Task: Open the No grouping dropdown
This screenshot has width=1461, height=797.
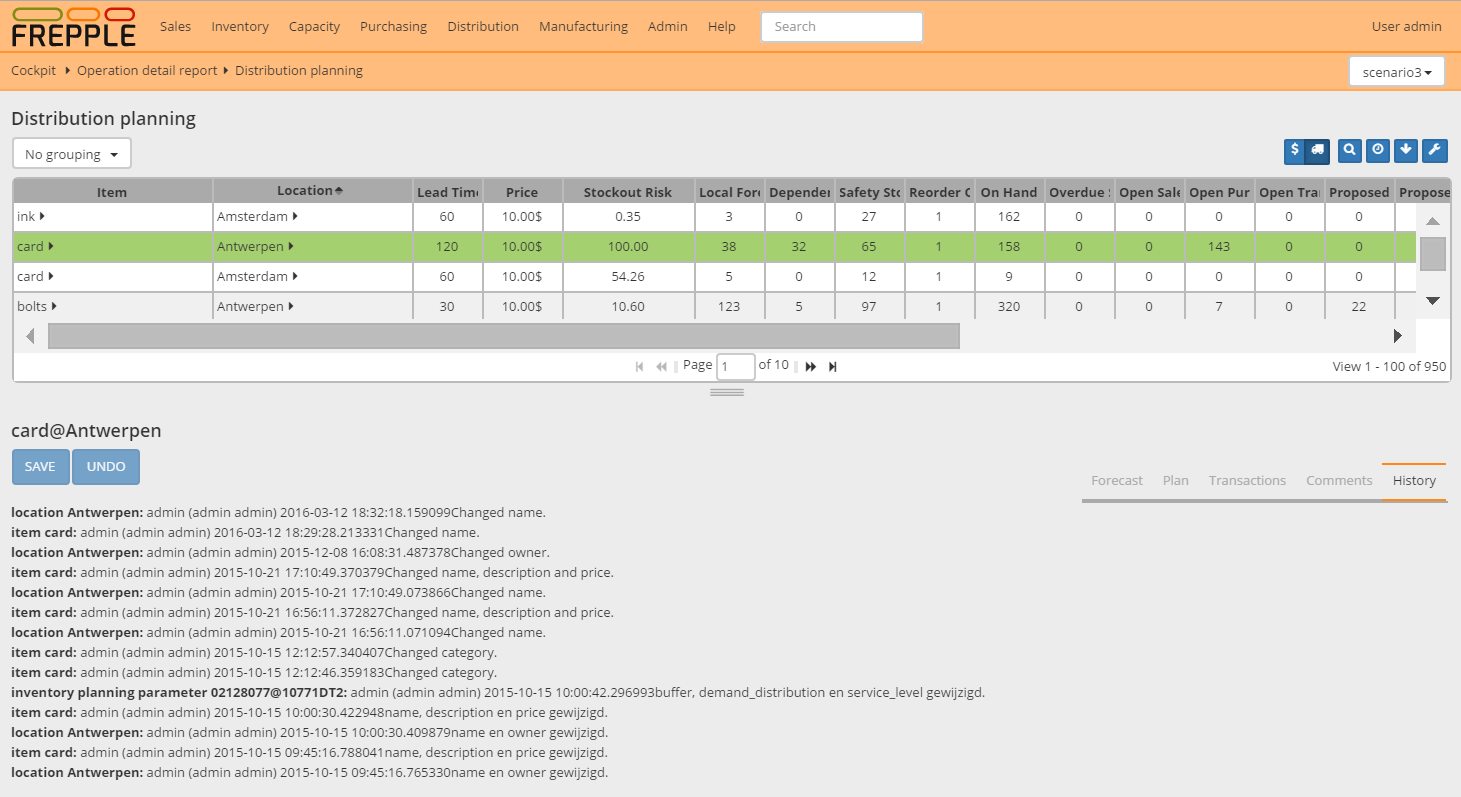Action: point(72,154)
